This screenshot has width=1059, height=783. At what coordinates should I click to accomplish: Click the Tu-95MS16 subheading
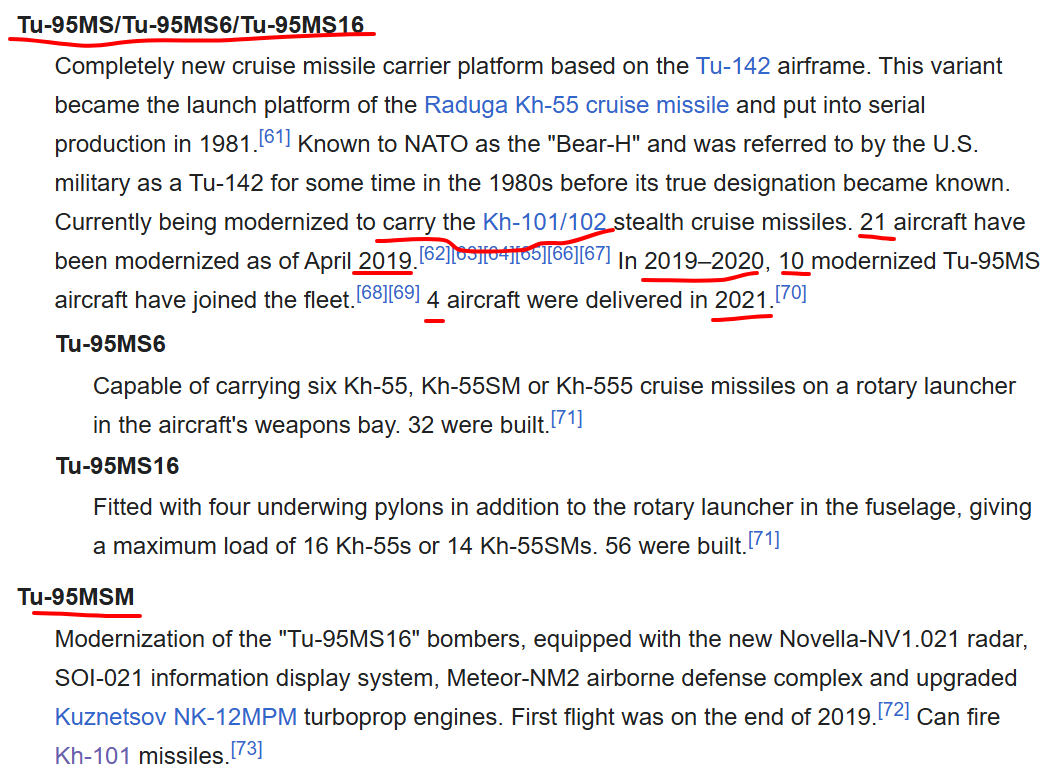118,465
